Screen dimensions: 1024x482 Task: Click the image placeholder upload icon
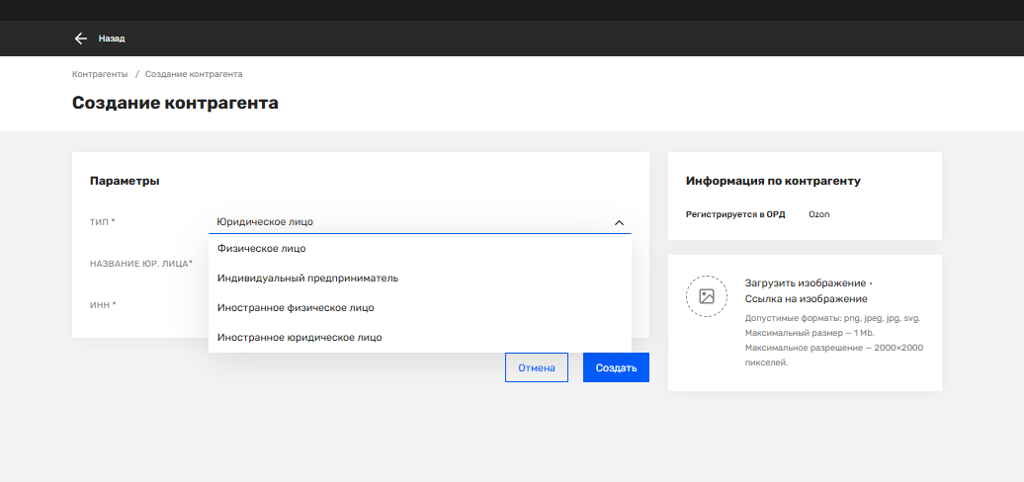click(707, 297)
